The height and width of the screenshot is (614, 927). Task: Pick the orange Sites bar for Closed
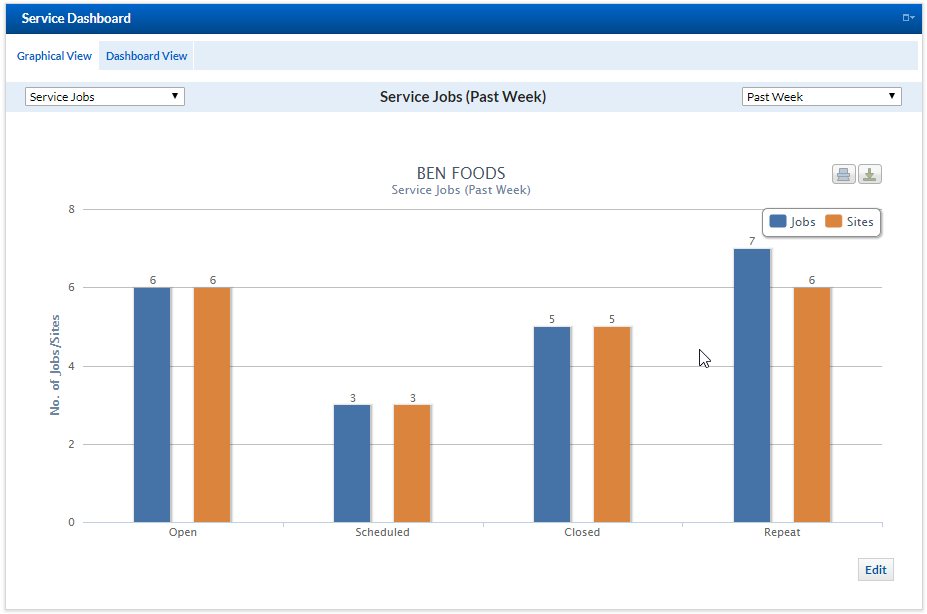(612, 424)
